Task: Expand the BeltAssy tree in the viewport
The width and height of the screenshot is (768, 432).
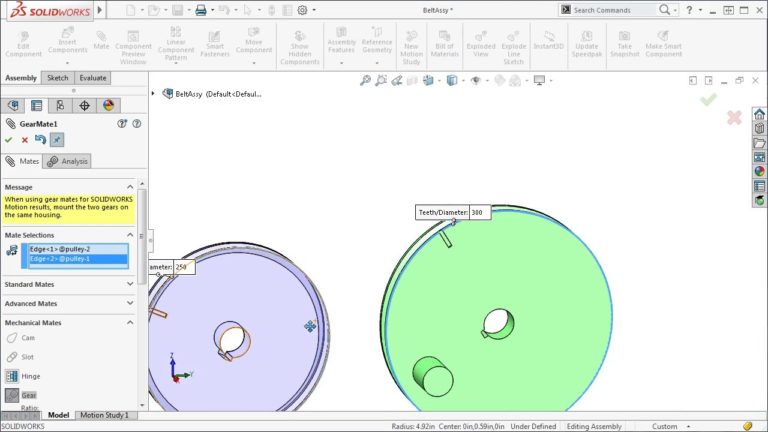Action: [x=154, y=94]
